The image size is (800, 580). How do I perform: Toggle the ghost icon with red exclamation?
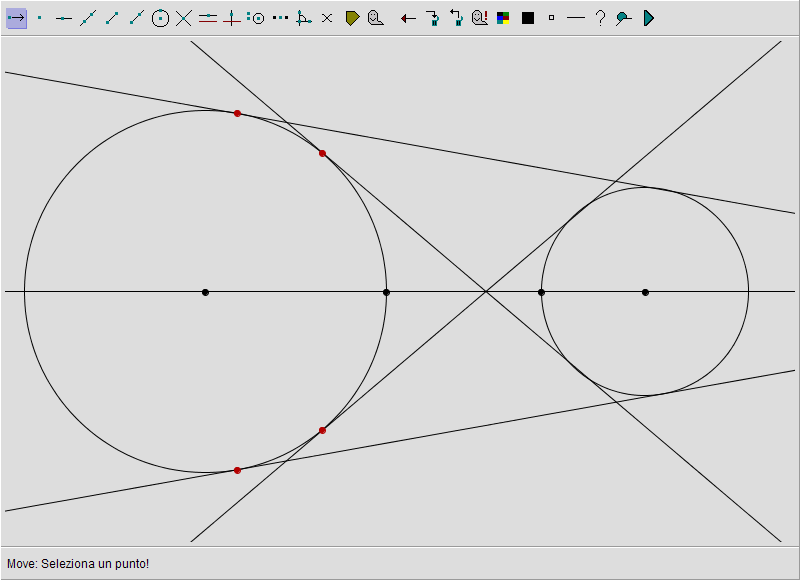(x=480, y=18)
